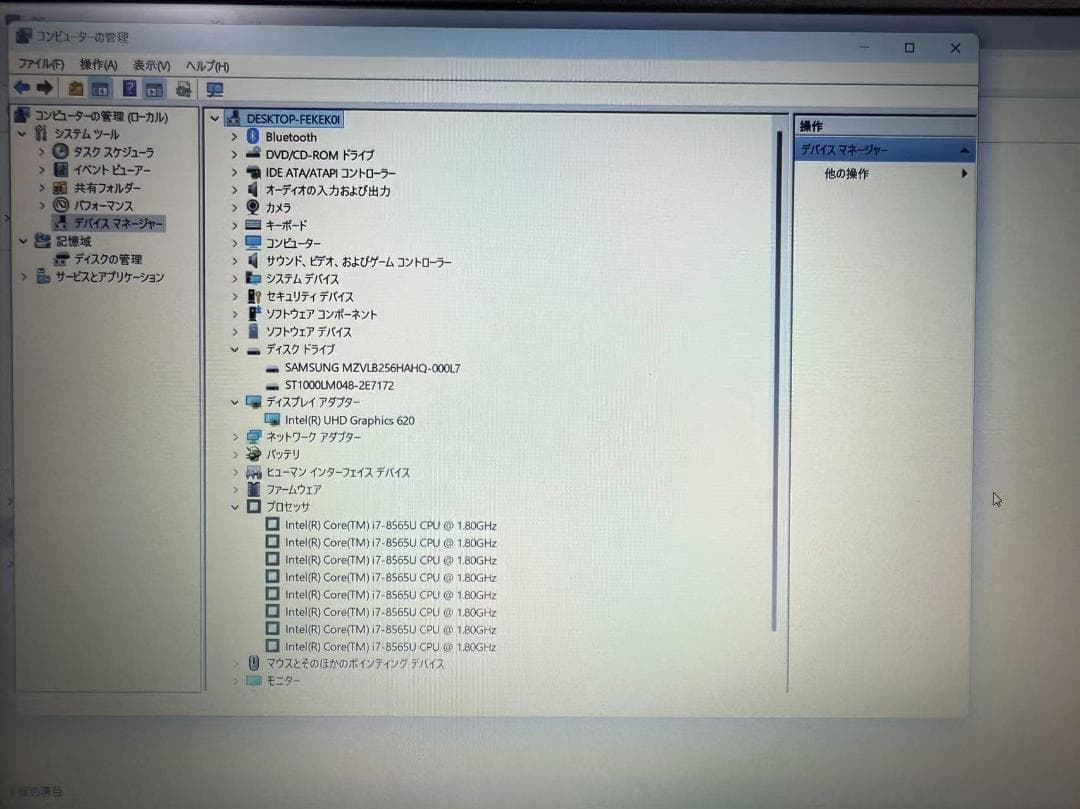1080x809 pixels.
Task: Collapse the プロセッサ device list
Action: pos(234,506)
